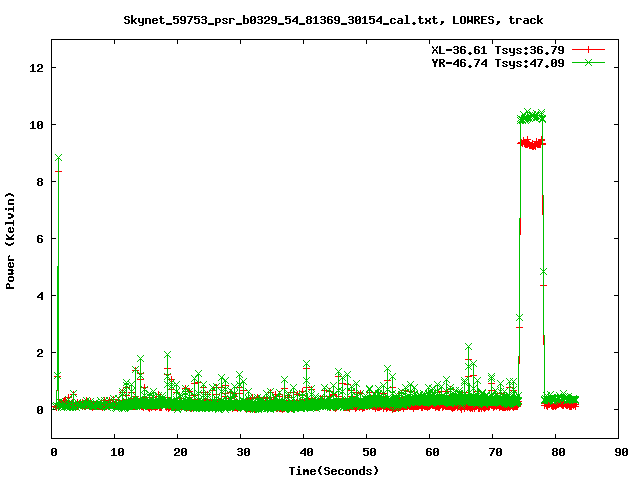Click the green calibration plateau above 10 Kelvin
Image resolution: width=640 pixels, height=480 pixels.
(531, 116)
